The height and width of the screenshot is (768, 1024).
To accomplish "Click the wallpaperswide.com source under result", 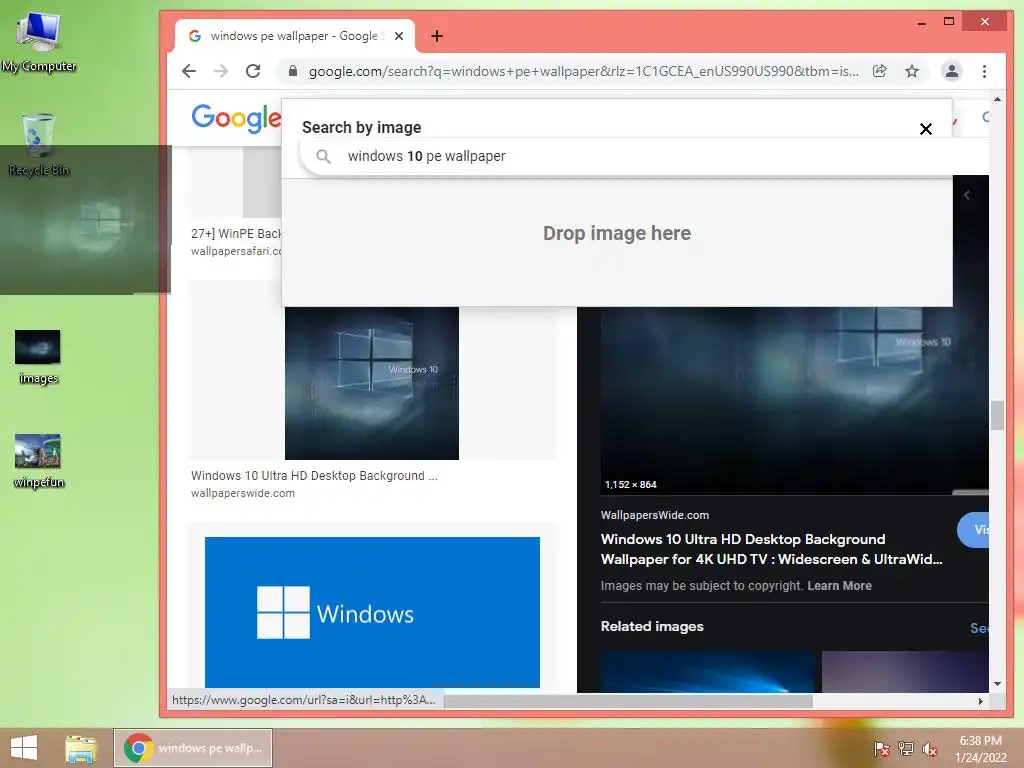I will (242, 494).
